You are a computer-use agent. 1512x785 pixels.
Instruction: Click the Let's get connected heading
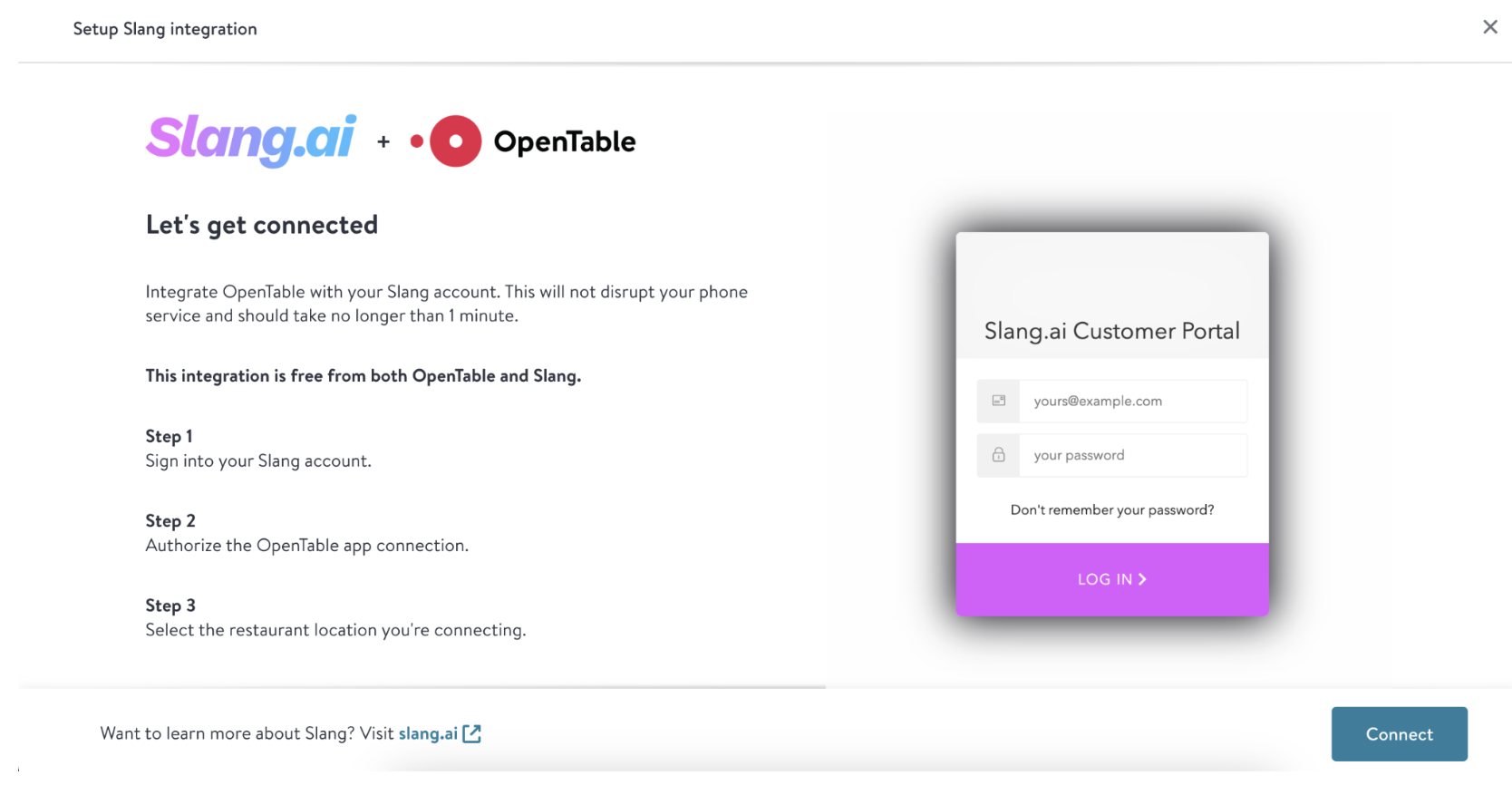click(261, 224)
